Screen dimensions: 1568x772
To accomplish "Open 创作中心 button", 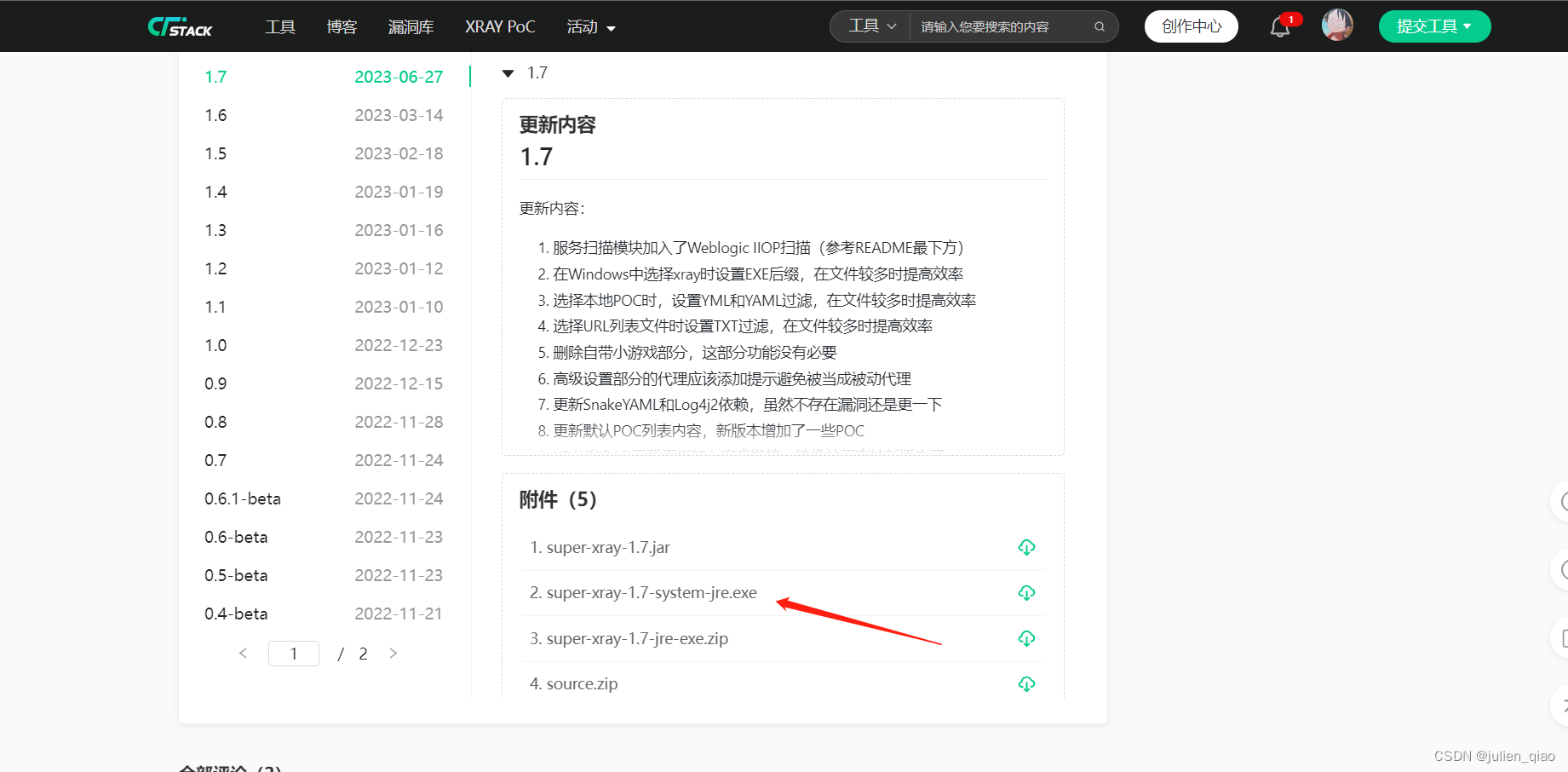I will pyautogui.click(x=1192, y=26).
